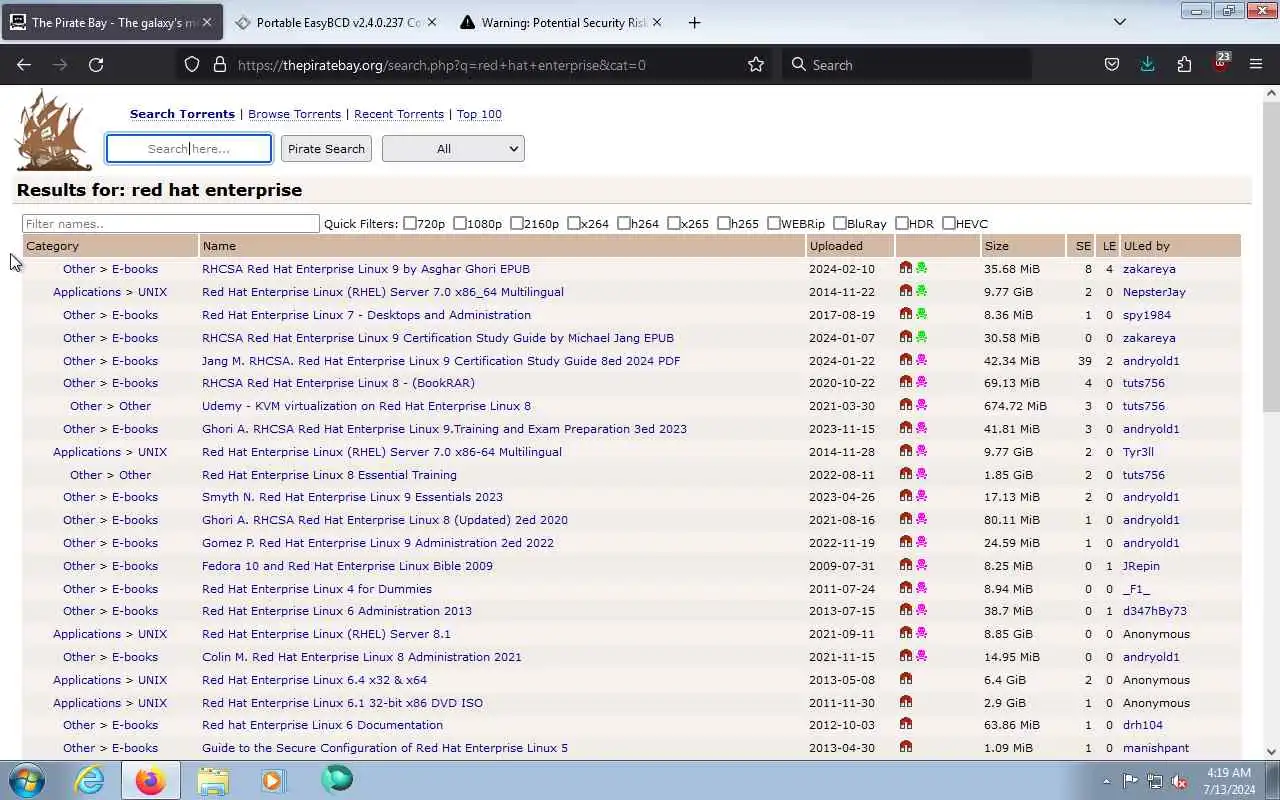Open Browse Torrents in the top navigation

click(294, 114)
